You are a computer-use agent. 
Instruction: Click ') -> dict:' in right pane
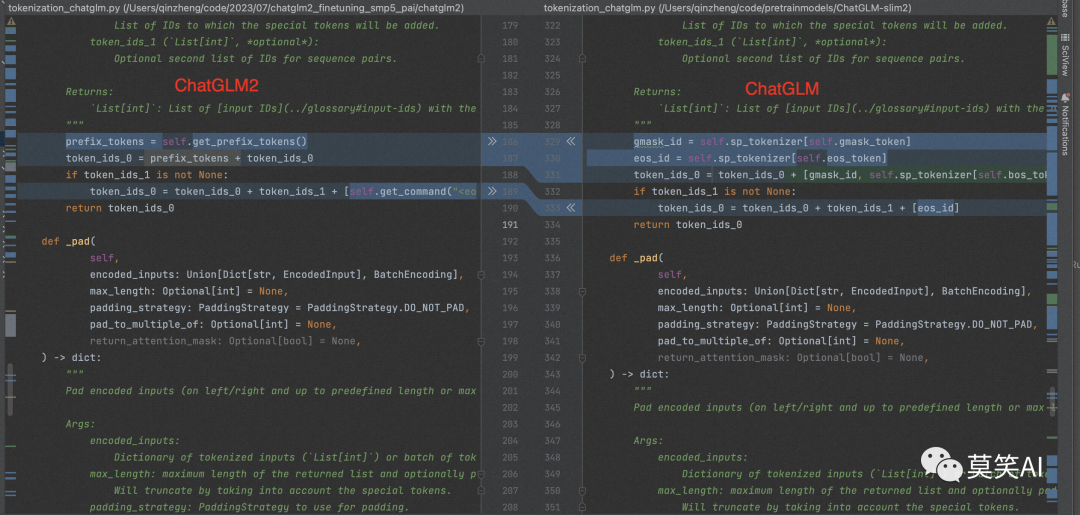[639, 374]
